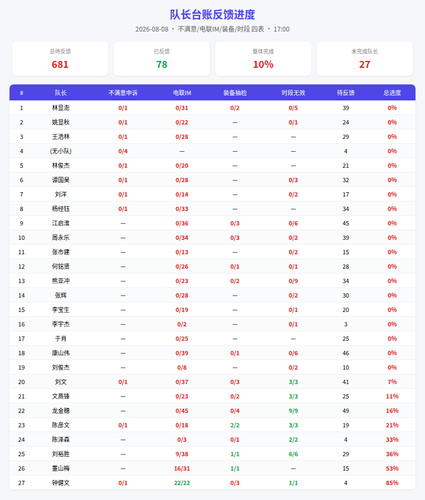Click the 0/36 cell in row 9

tap(182, 223)
